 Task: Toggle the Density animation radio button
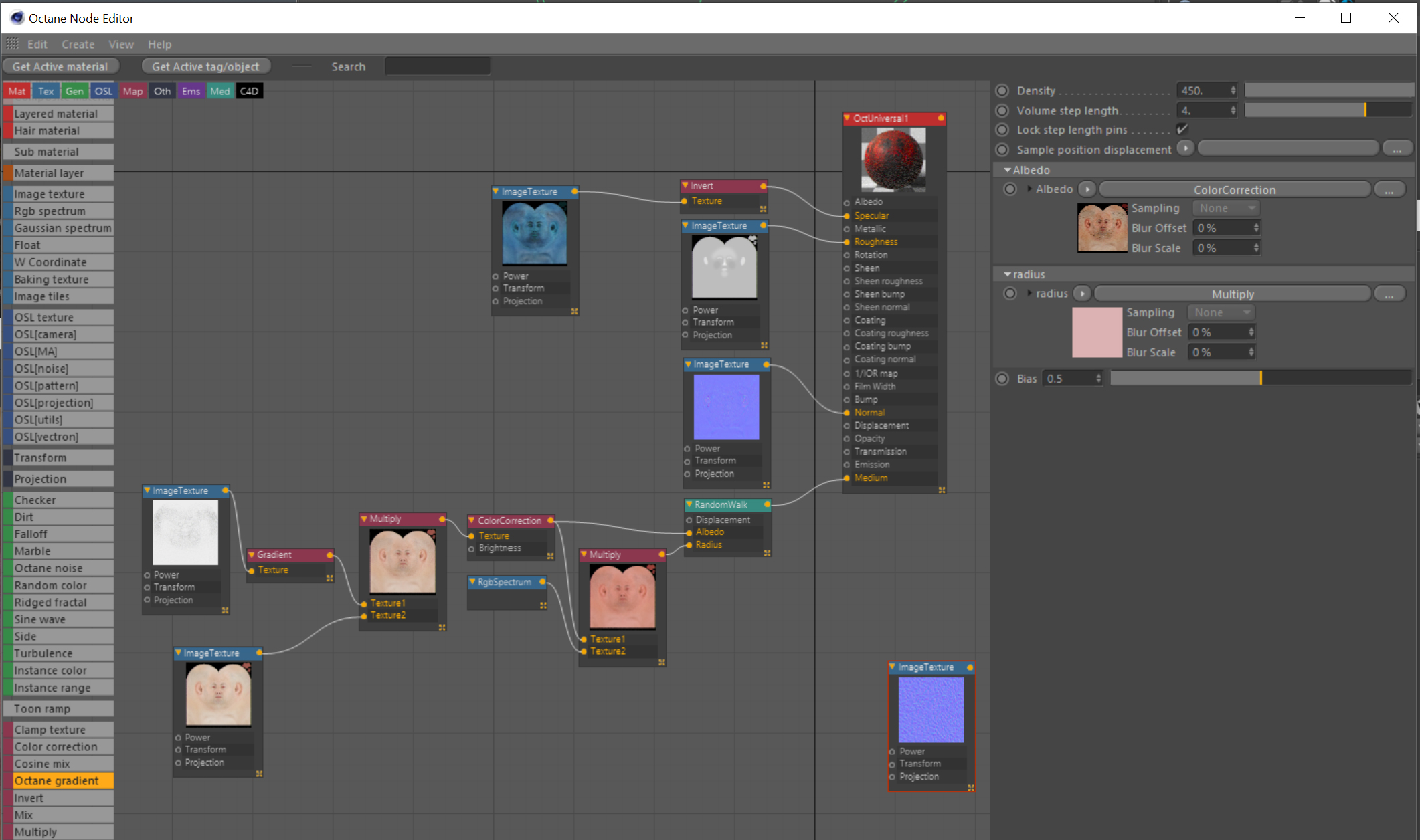click(1002, 90)
